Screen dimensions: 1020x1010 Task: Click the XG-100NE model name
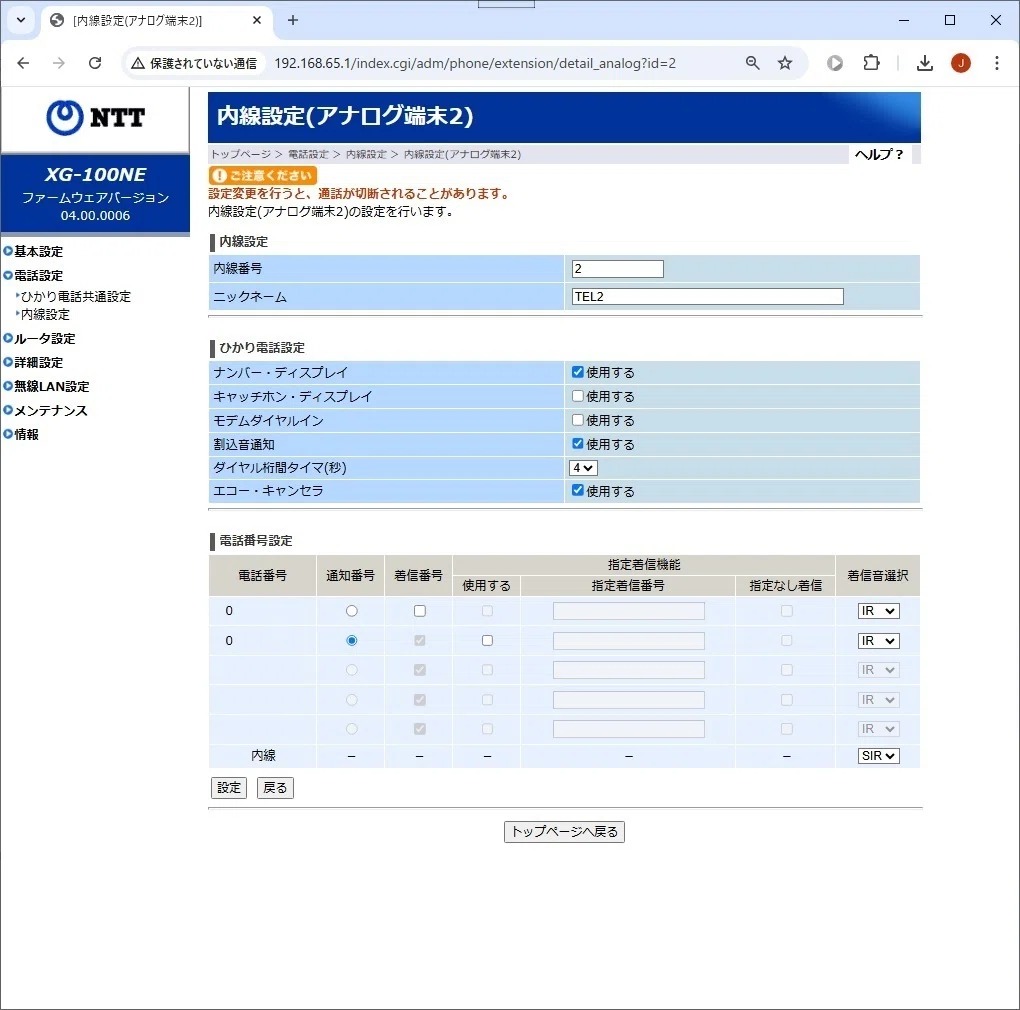click(96, 174)
